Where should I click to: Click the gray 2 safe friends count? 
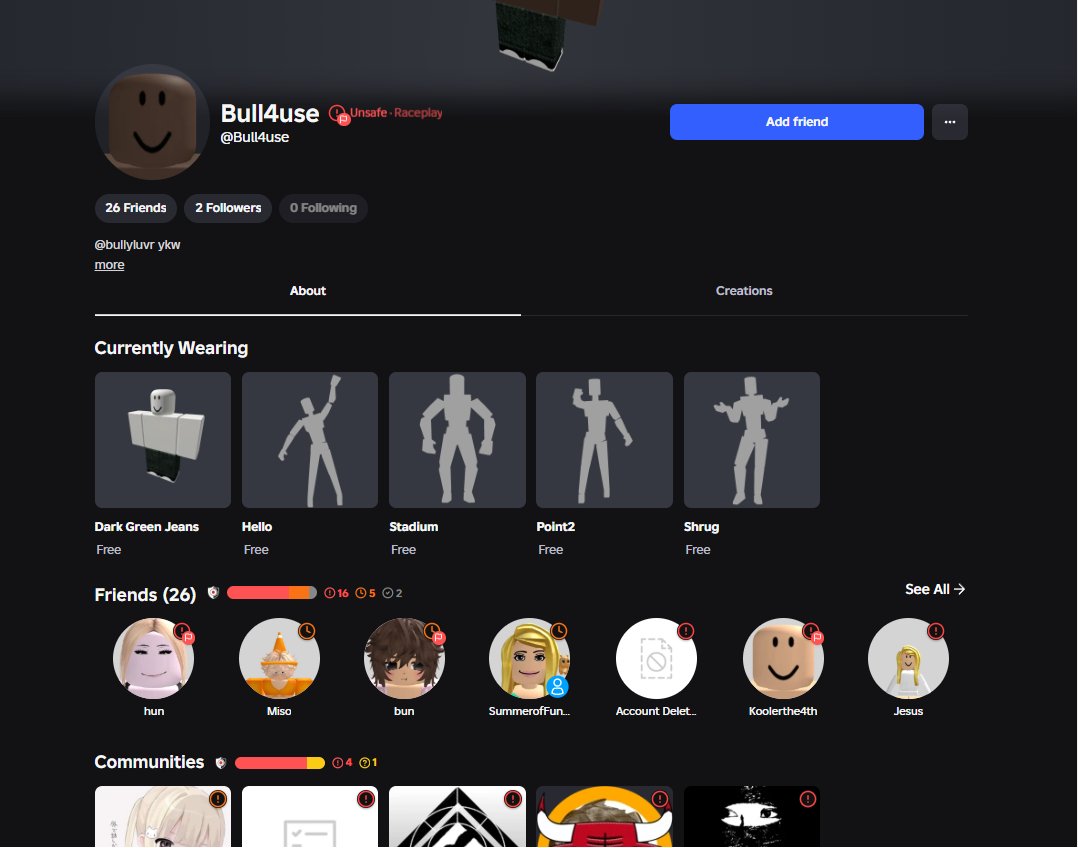click(392, 593)
